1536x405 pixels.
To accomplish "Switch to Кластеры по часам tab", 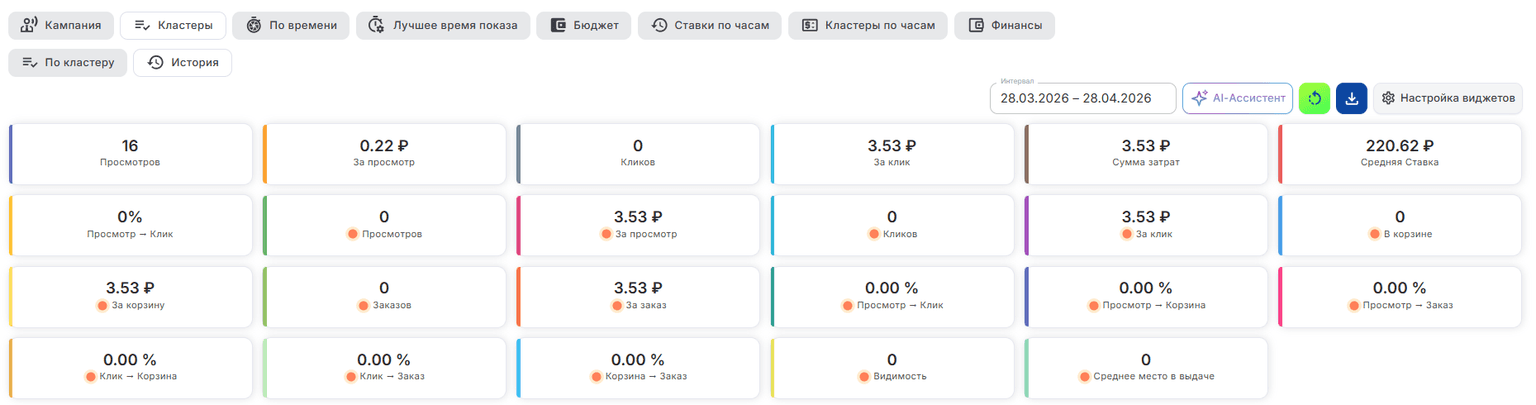I will (868, 25).
